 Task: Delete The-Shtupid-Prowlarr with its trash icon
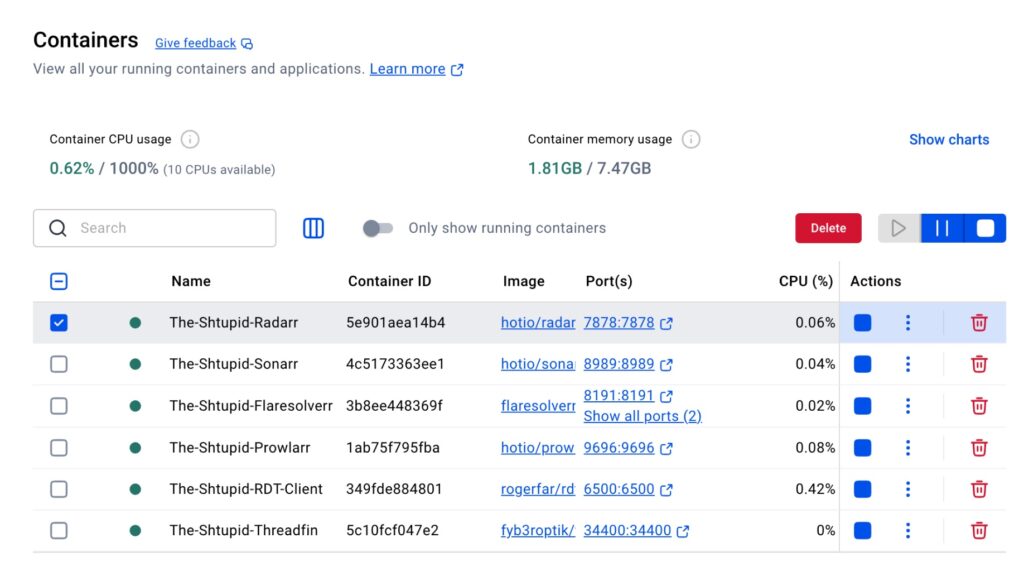click(979, 448)
